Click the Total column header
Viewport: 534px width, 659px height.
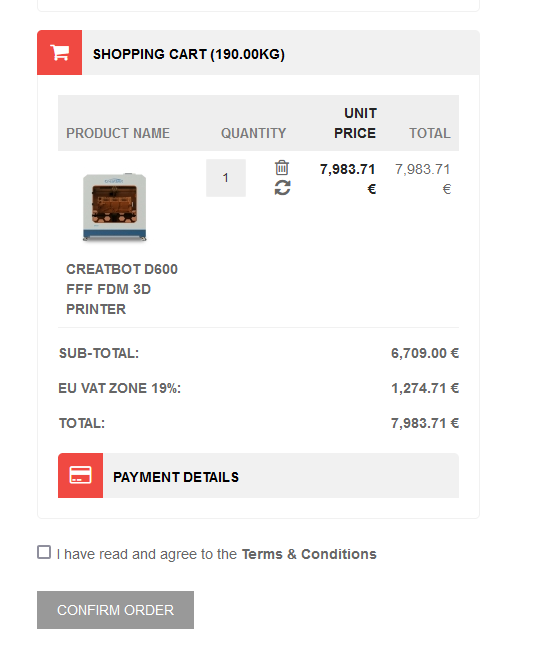pos(429,133)
